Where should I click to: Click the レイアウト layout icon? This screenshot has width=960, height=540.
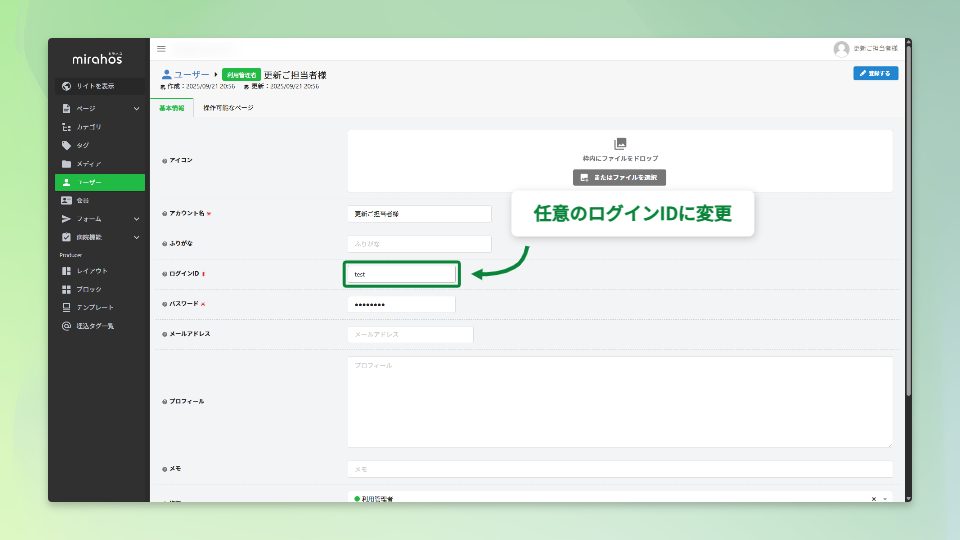(x=66, y=271)
